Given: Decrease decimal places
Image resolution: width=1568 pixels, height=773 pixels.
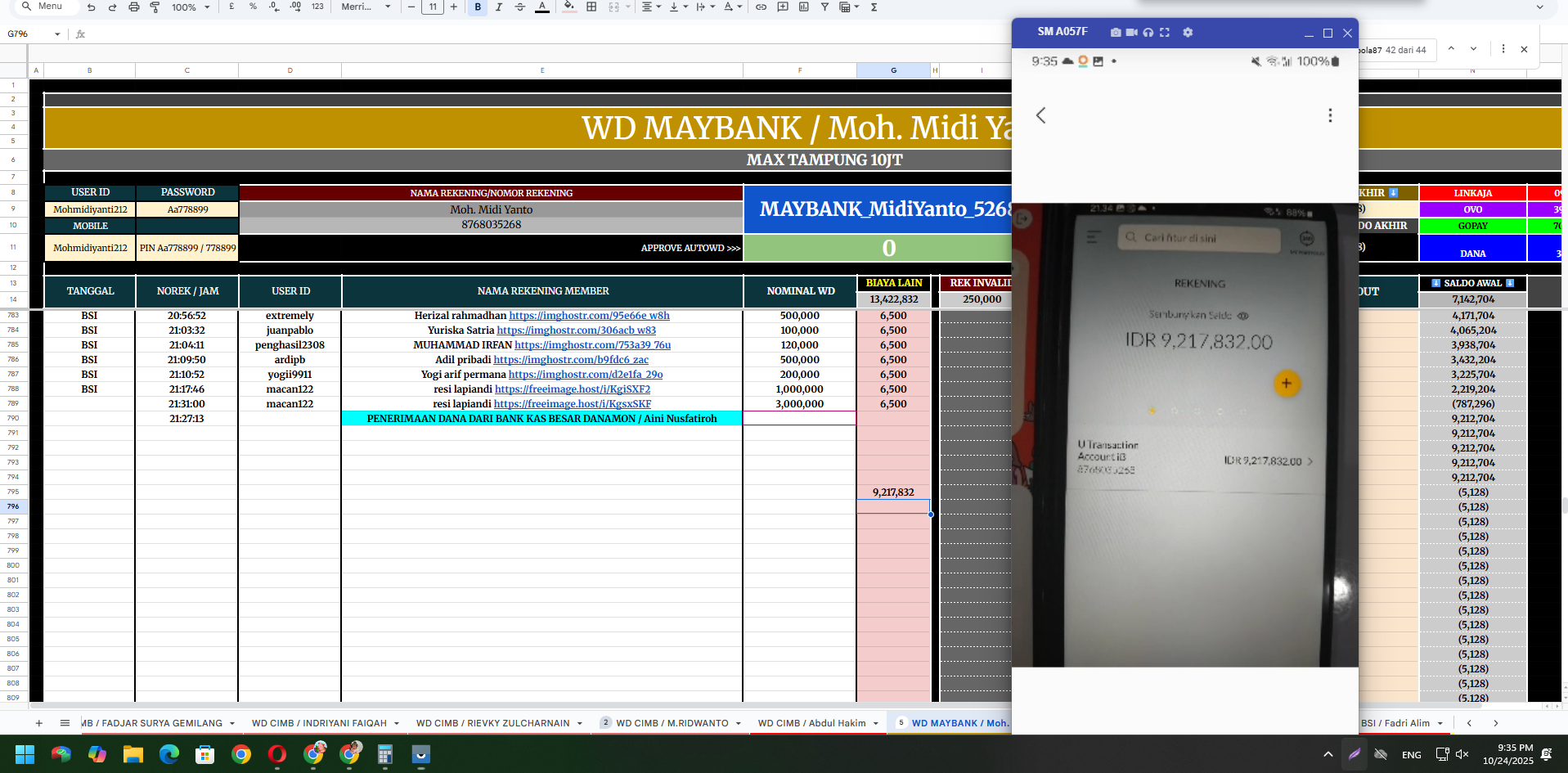Looking at the screenshot, I should (x=274, y=7).
